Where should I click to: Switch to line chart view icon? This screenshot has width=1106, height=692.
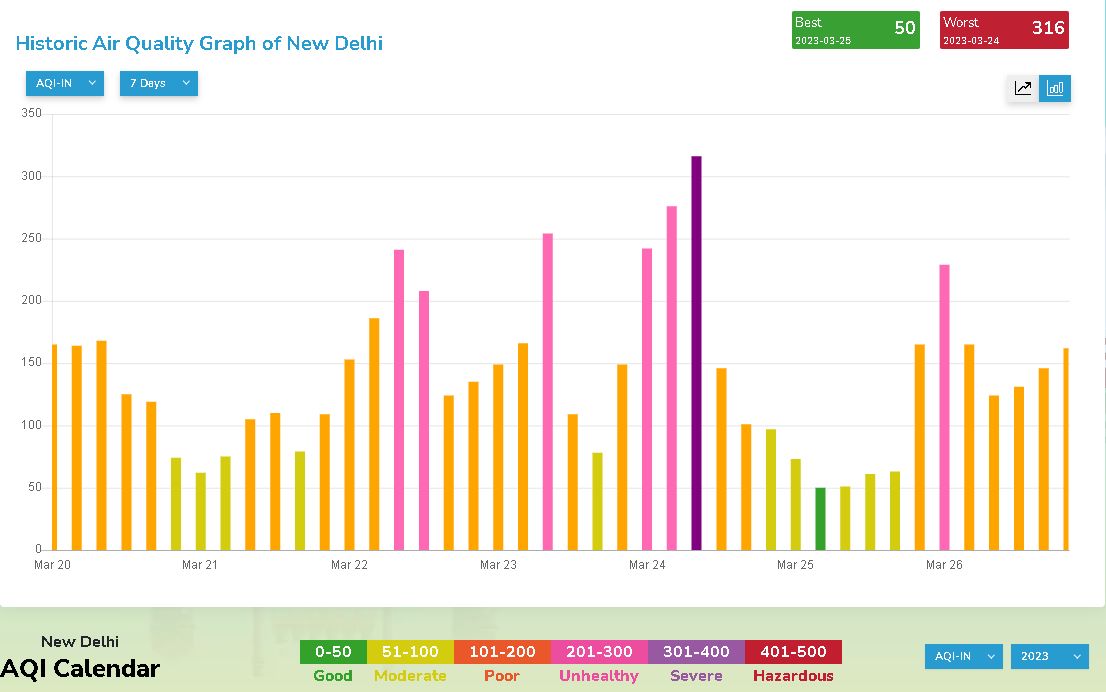click(1023, 88)
